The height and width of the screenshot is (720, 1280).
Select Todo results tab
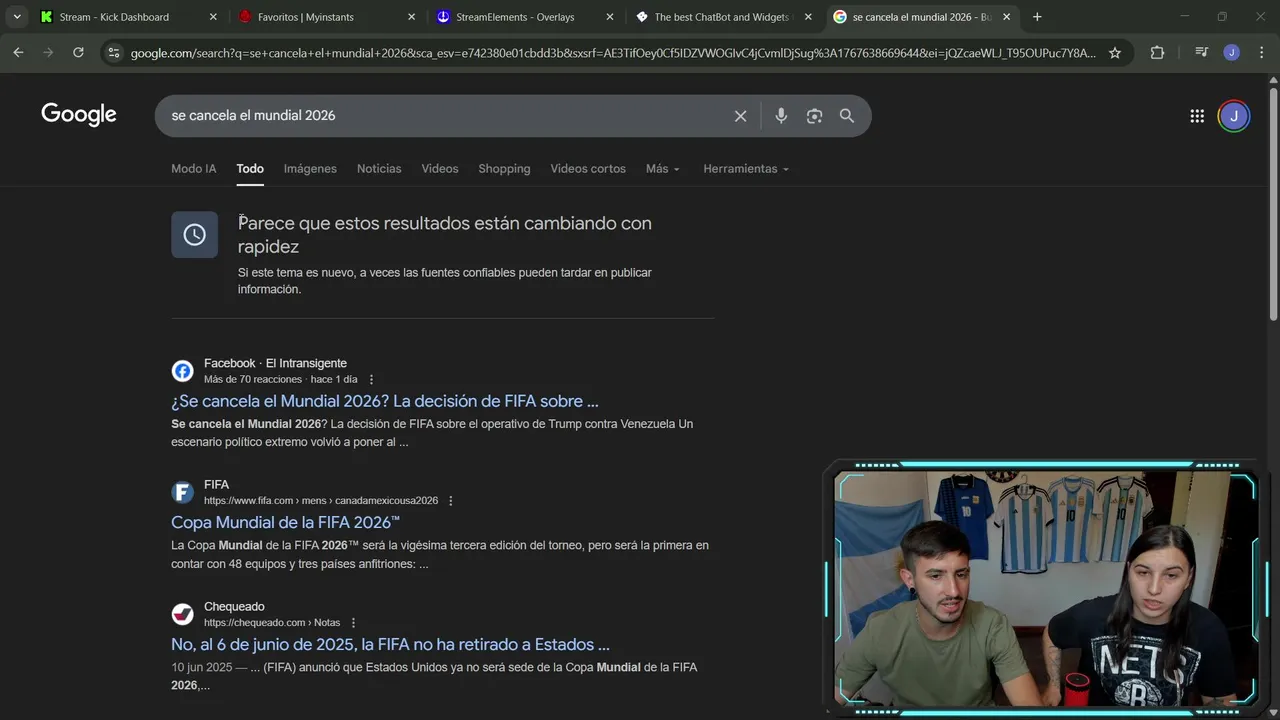click(x=250, y=169)
